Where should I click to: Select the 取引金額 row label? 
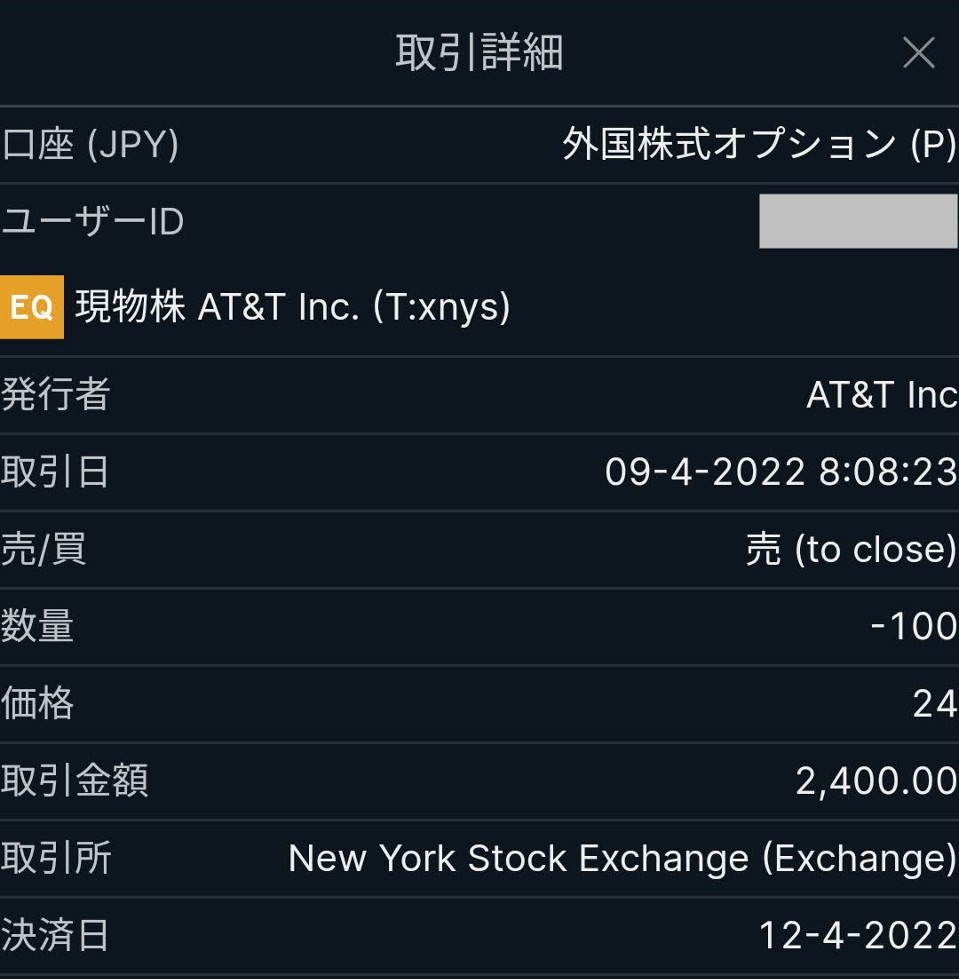click(74, 781)
